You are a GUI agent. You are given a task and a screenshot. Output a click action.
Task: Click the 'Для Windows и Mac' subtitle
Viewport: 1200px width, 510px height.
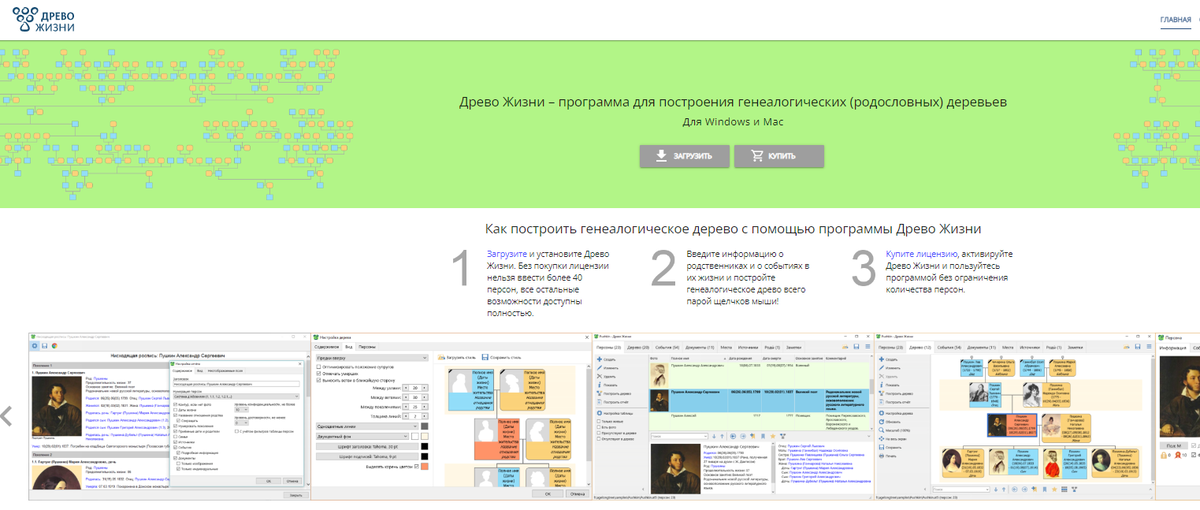tap(733, 122)
